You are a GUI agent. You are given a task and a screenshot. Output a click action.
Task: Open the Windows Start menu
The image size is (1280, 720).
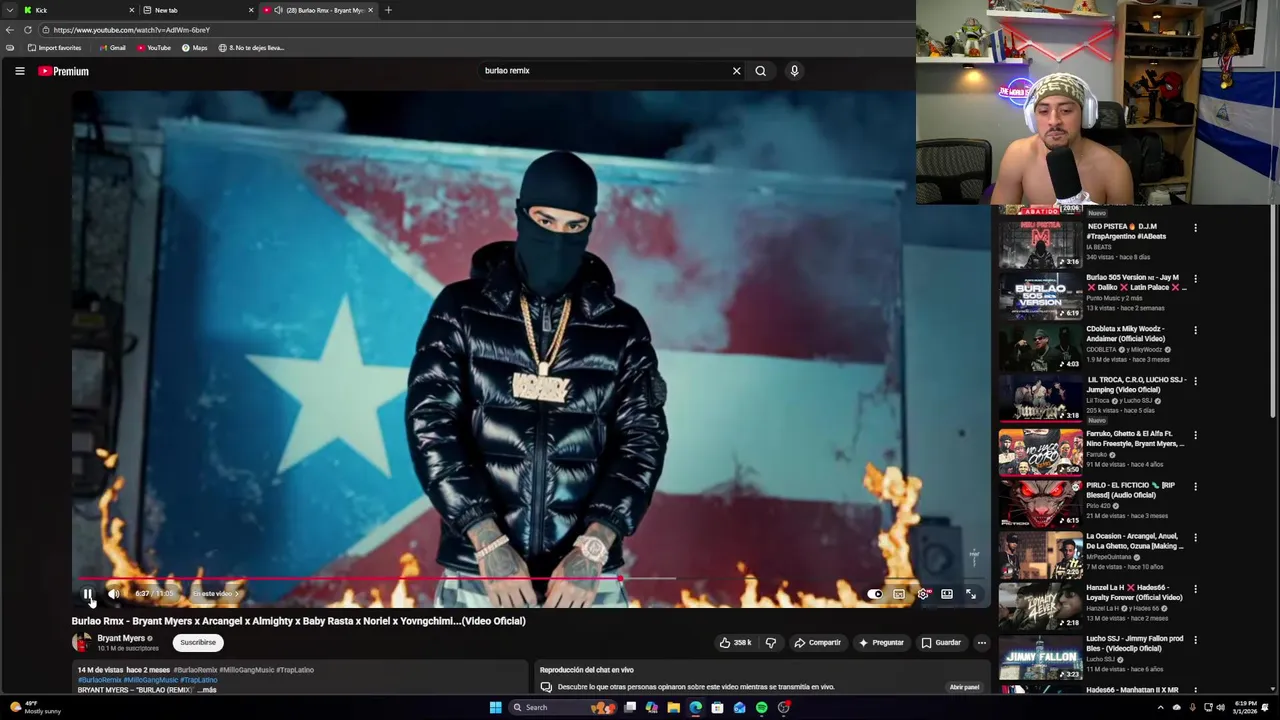pos(495,708)
